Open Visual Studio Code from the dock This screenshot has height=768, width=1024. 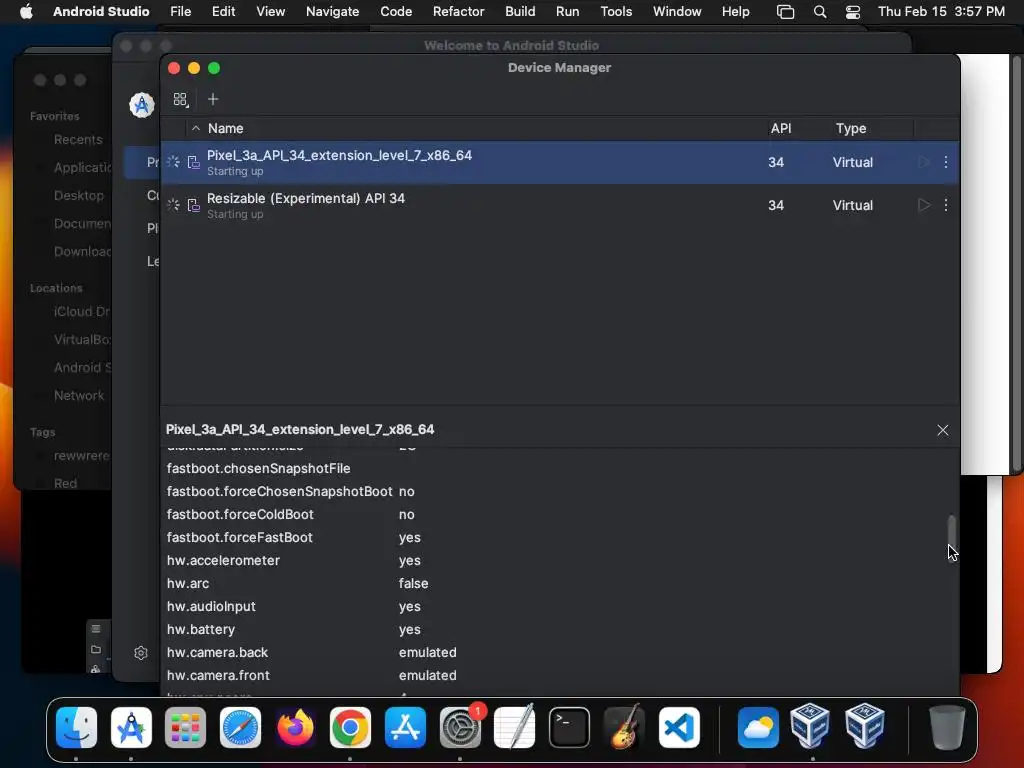click(x=679, y=728)
